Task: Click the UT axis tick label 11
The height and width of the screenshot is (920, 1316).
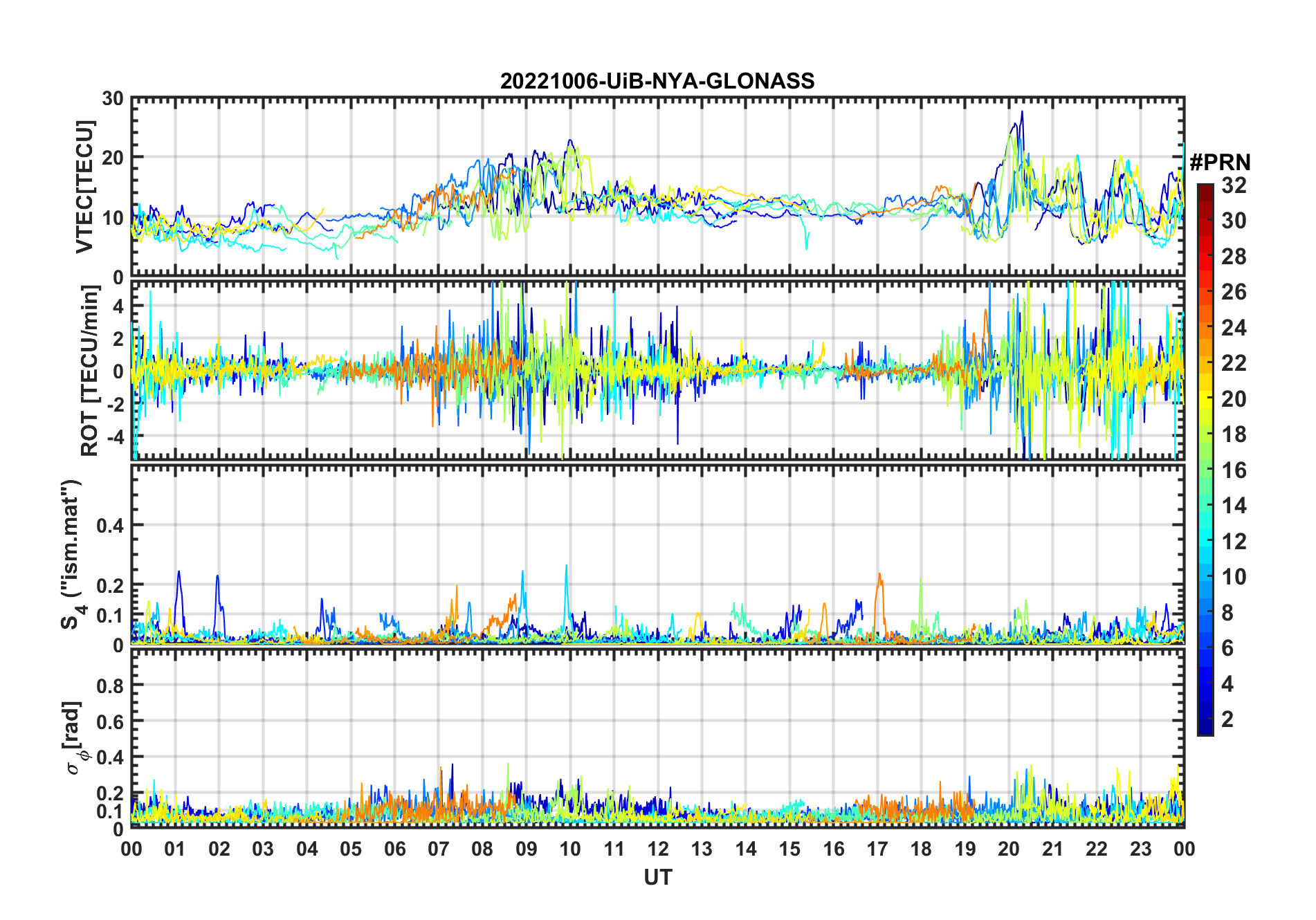Action: click(614, 849)
